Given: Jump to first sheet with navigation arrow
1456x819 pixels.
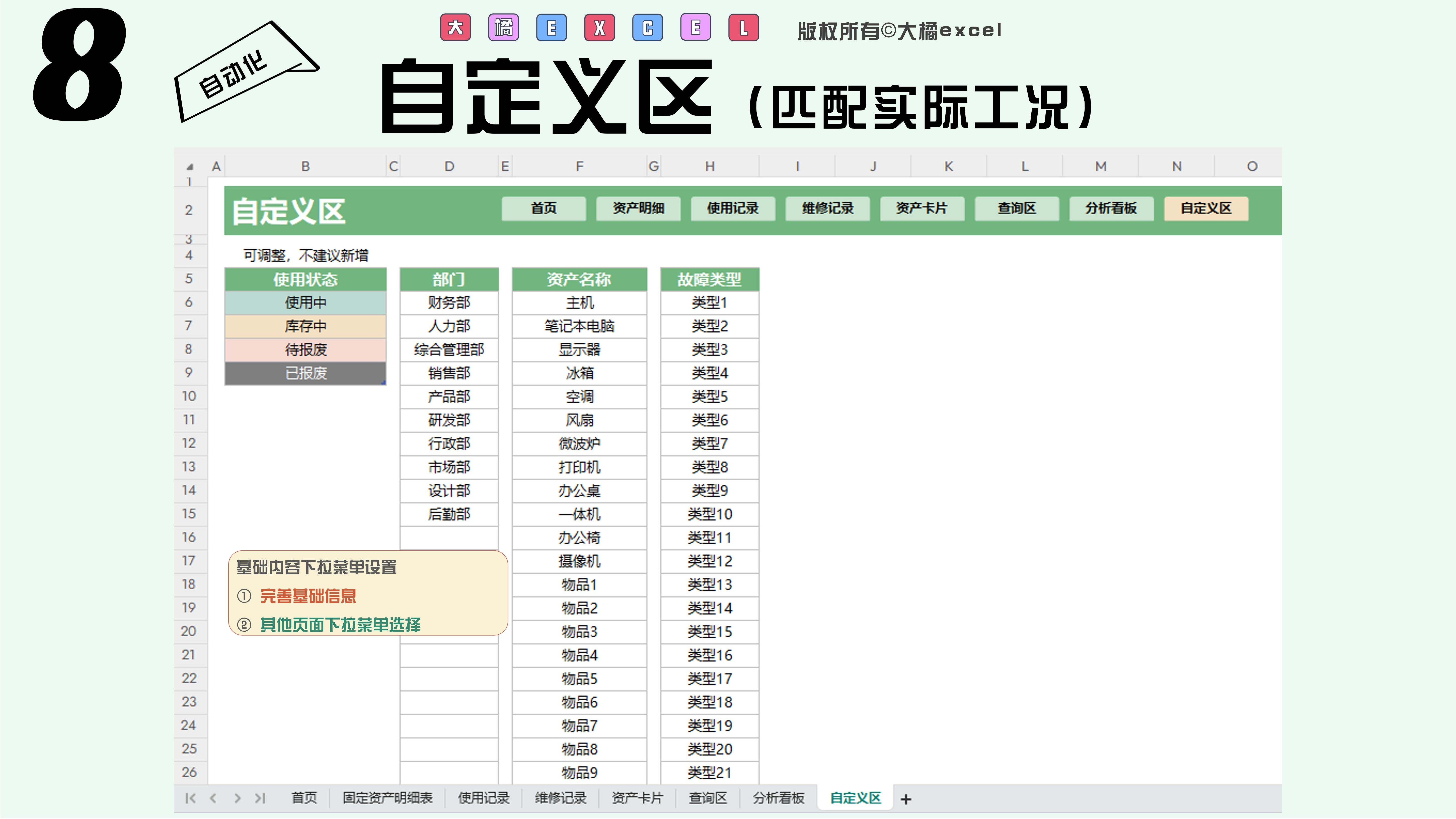Looking at the screenshot, I should pos(190,798).
